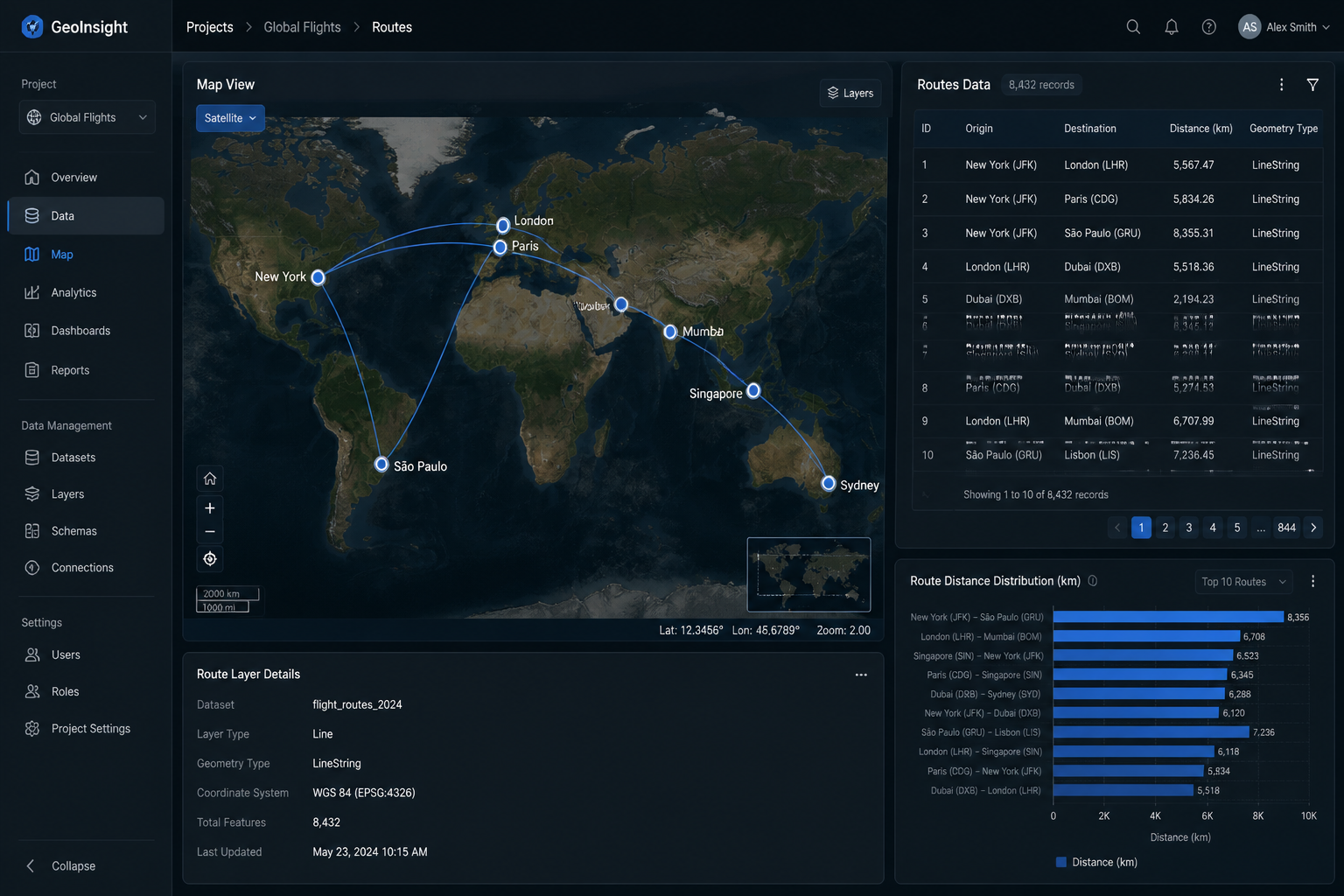
Task: Open notifications bell icon
Action: click(1172, 27)
